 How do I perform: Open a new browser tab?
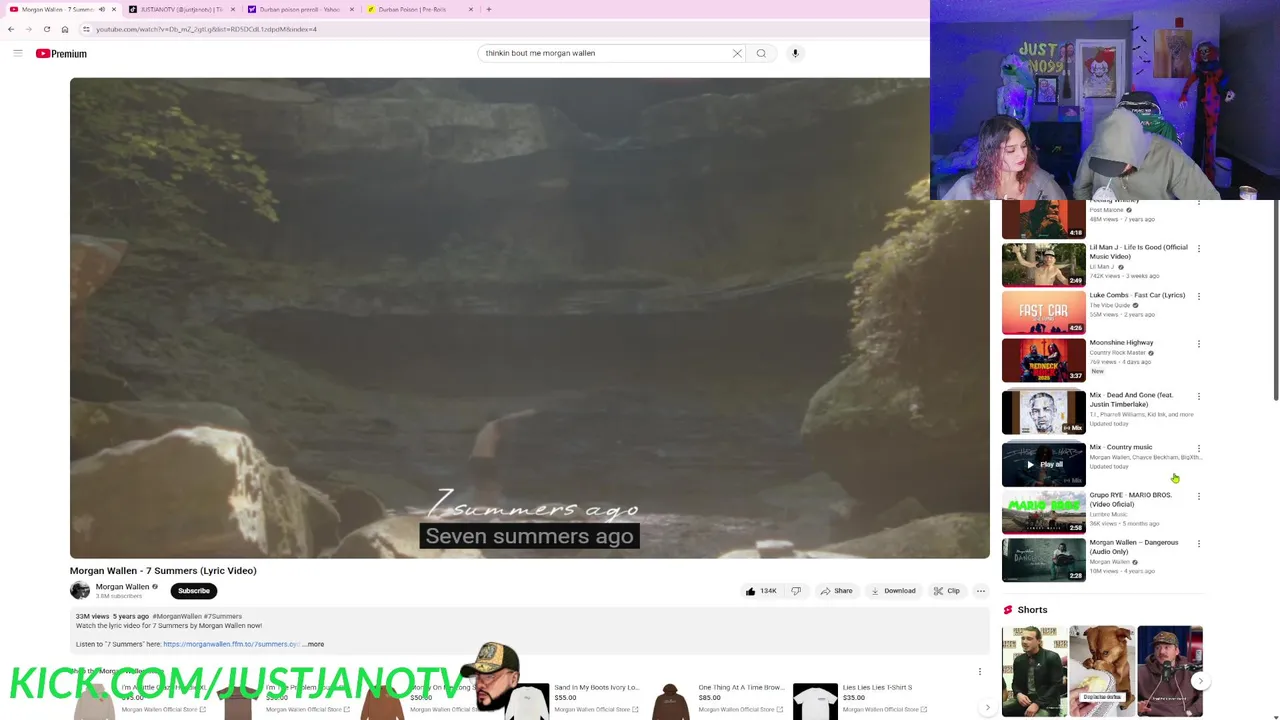tap(488, 9)
